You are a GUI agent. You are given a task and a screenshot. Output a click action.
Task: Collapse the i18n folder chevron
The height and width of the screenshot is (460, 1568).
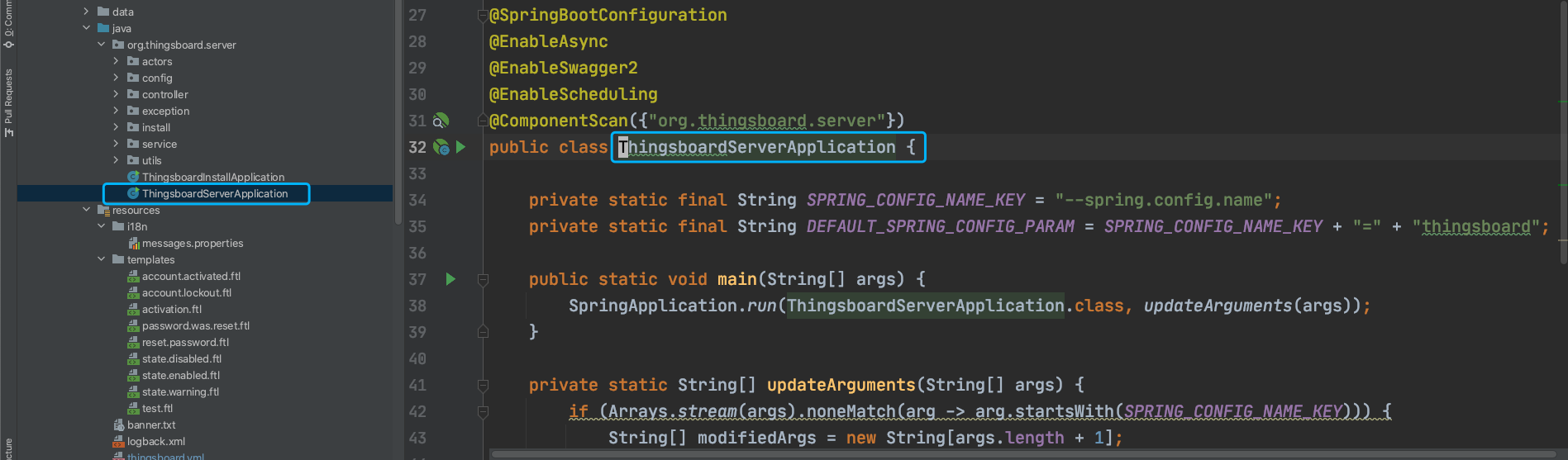click(101, 226)
